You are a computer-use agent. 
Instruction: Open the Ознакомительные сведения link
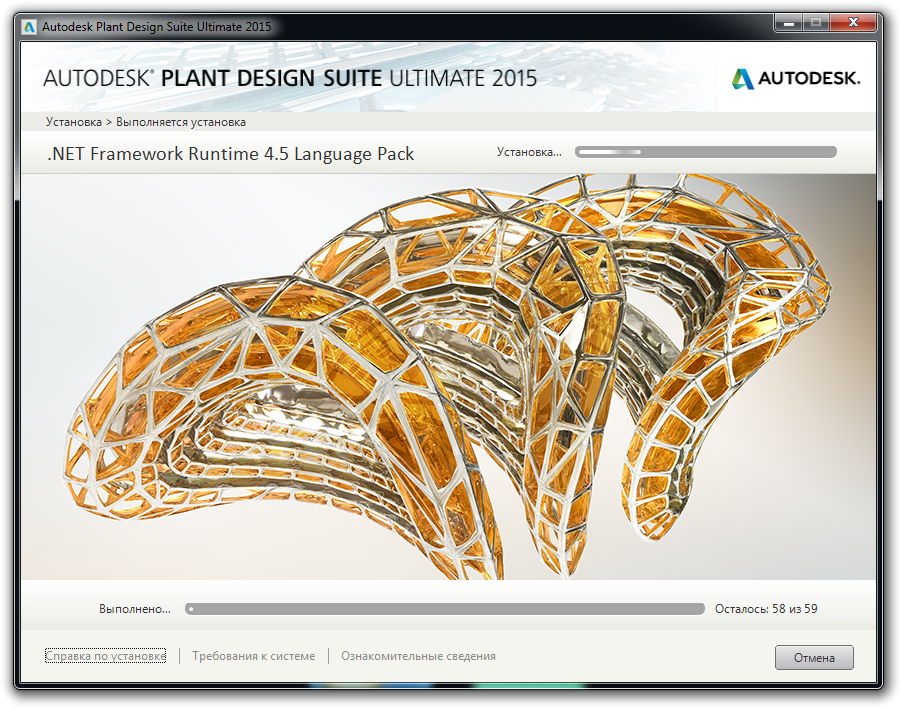click(x=418, y=656)
